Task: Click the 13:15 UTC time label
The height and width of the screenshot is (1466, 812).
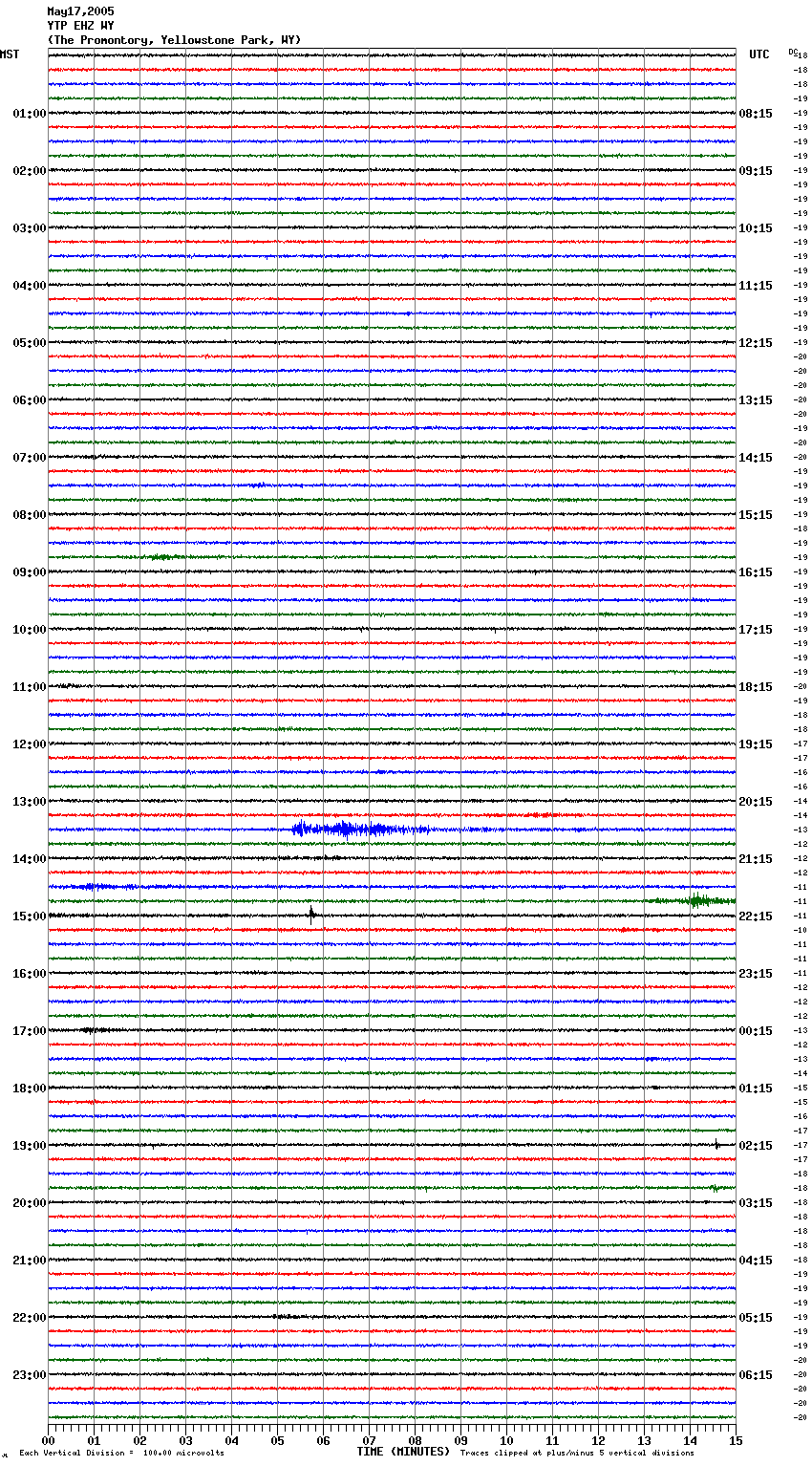Action: point(756,400)
